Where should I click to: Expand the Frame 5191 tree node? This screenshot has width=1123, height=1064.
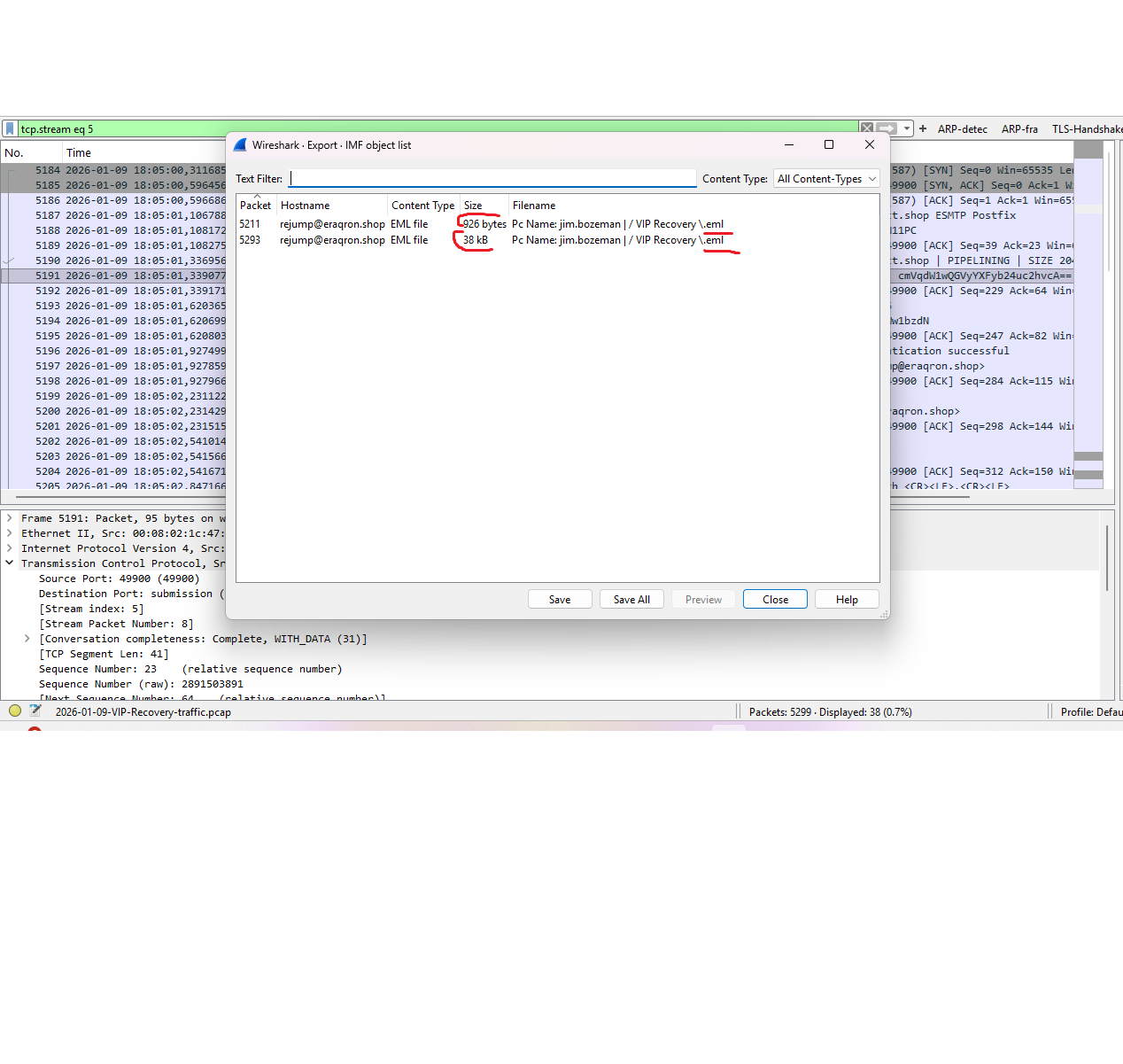(x=10, y=518)
